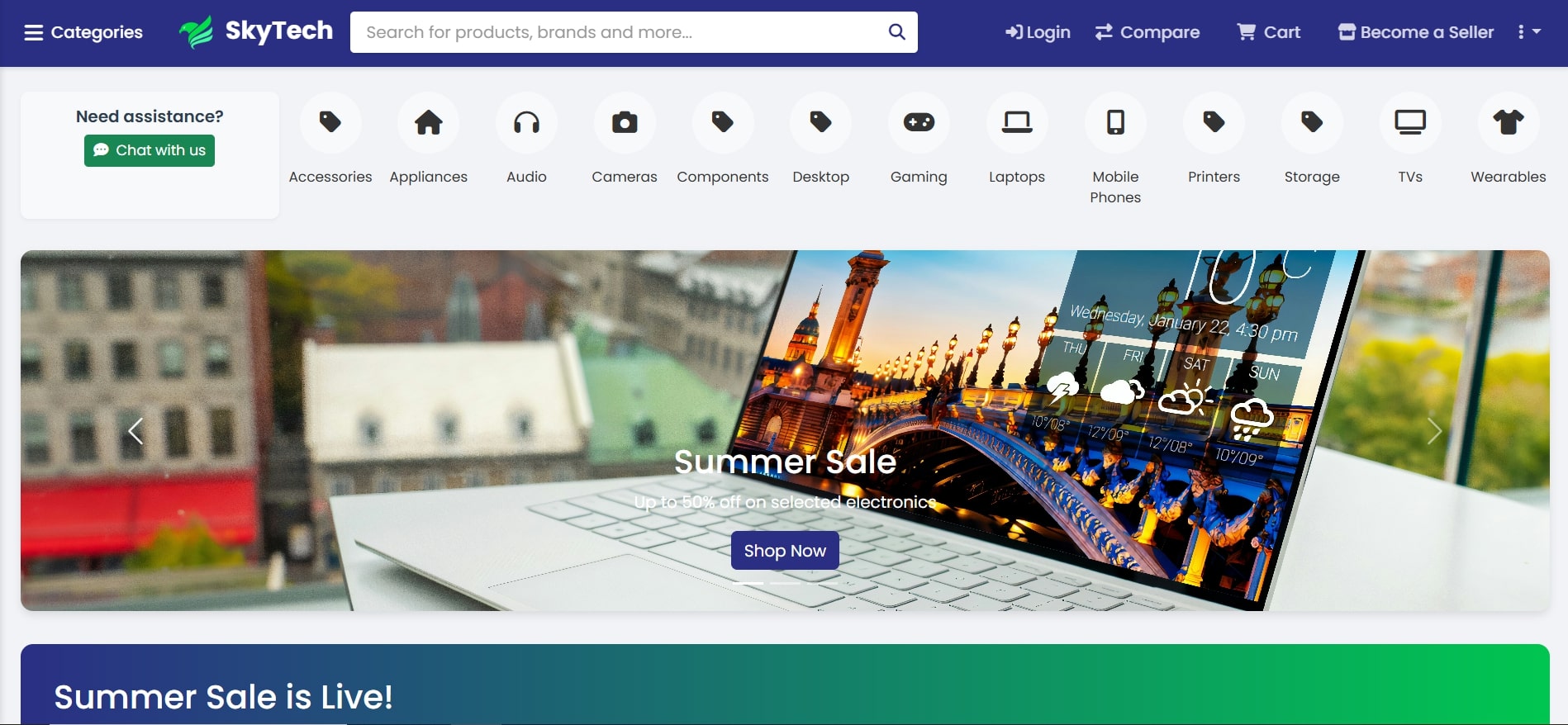Select the Printers tag icon
Screen dimensions: 1568x725
1214,122
